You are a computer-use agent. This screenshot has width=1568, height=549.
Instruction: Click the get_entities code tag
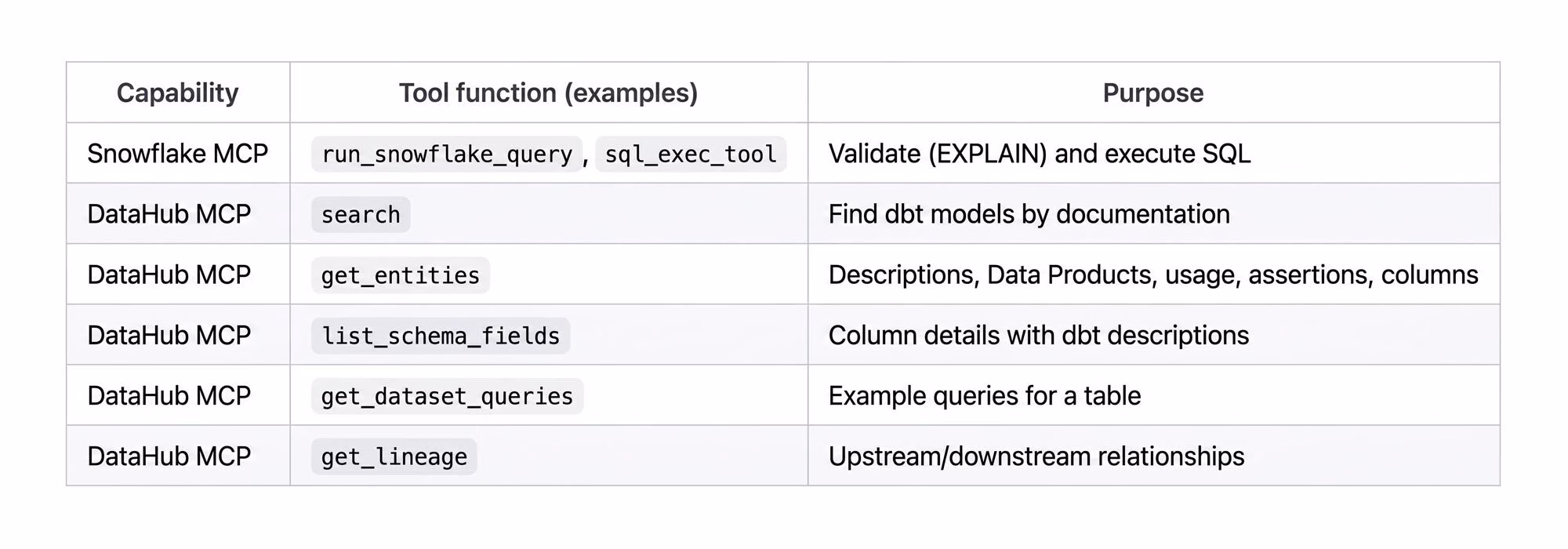(x=400, y=275)
